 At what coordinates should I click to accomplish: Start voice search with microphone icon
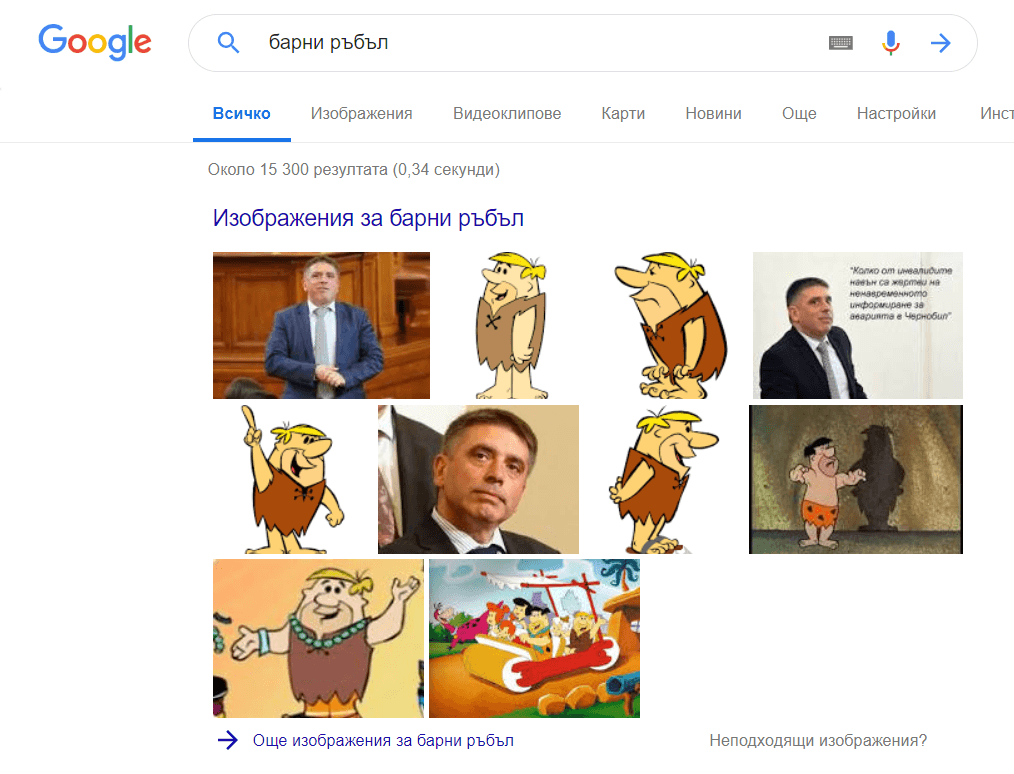[x=890, y=43]
